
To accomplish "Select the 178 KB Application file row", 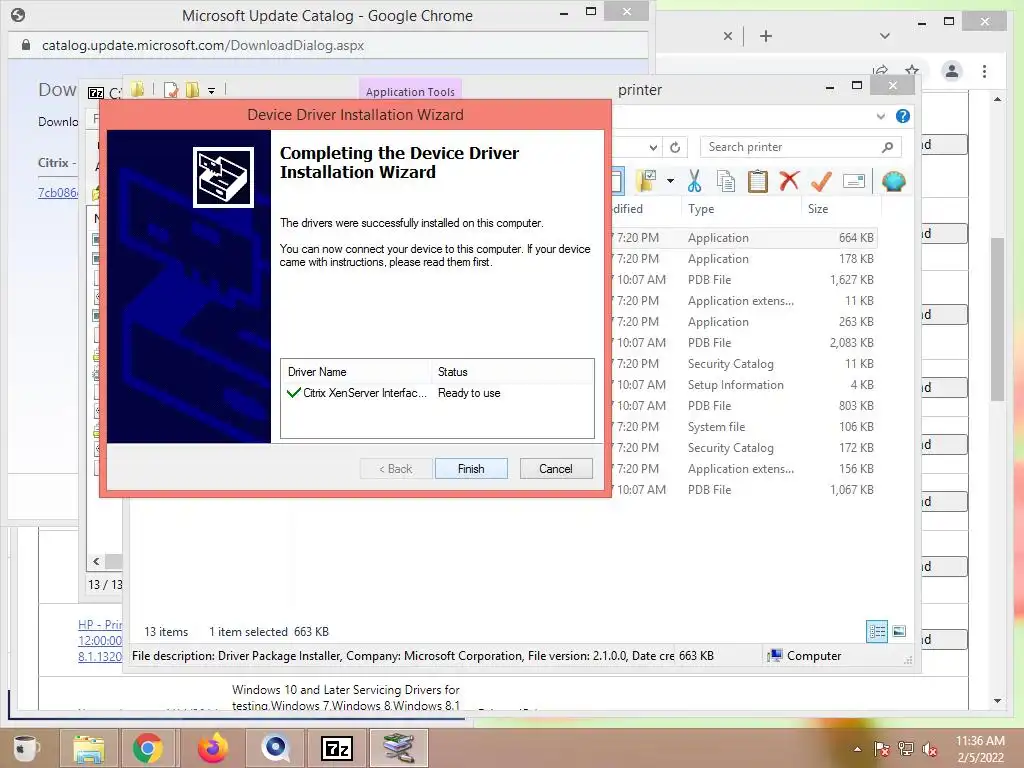I will 744,259.
